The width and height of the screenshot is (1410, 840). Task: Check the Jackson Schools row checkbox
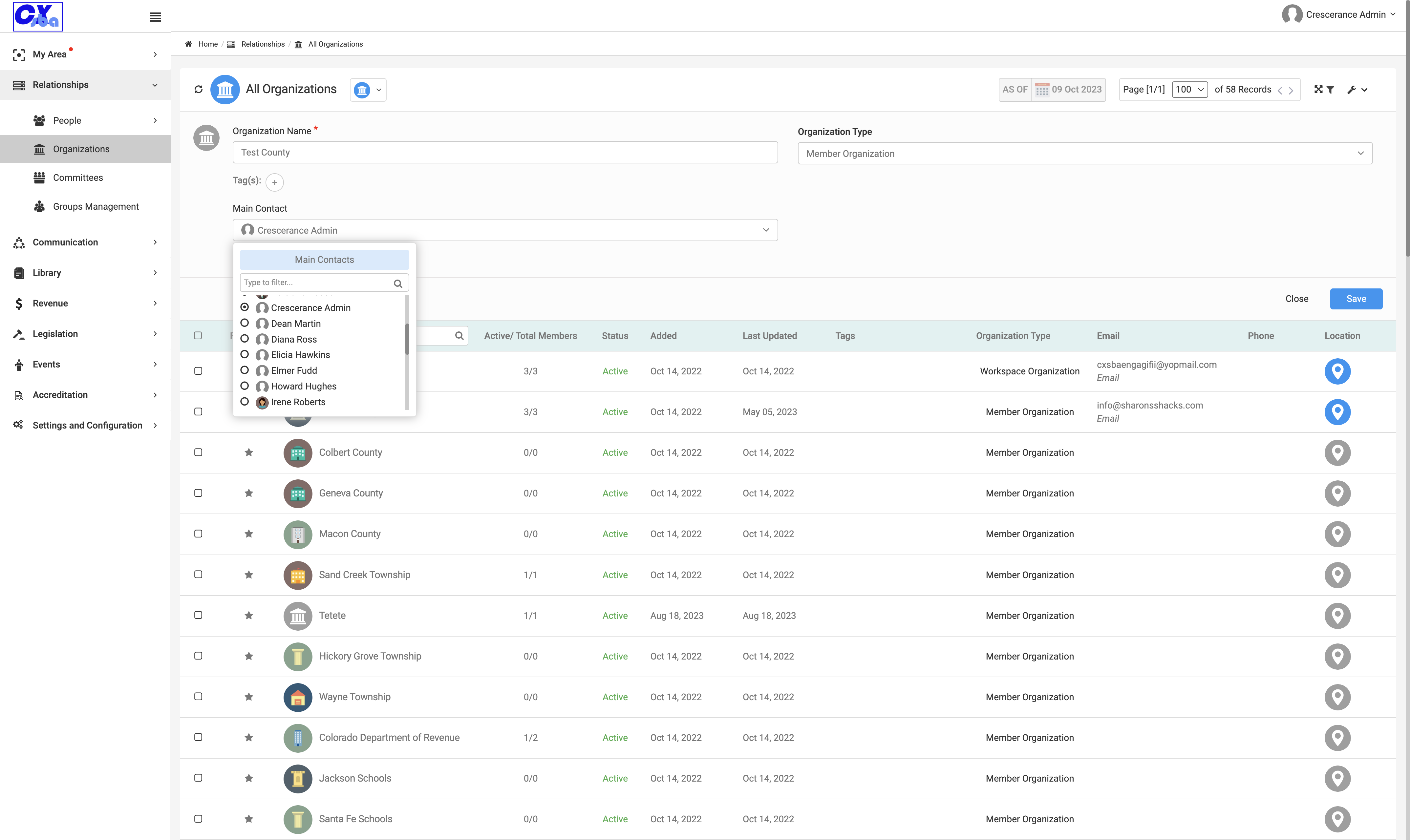[x=198, y=778]
